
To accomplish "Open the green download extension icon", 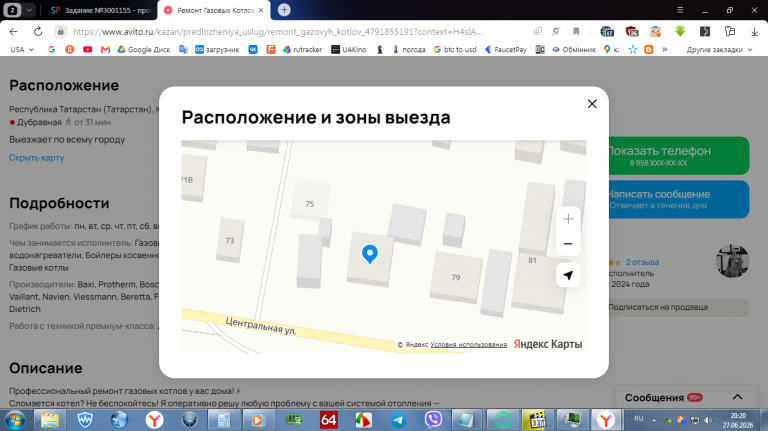I will [x=680, y=31].
